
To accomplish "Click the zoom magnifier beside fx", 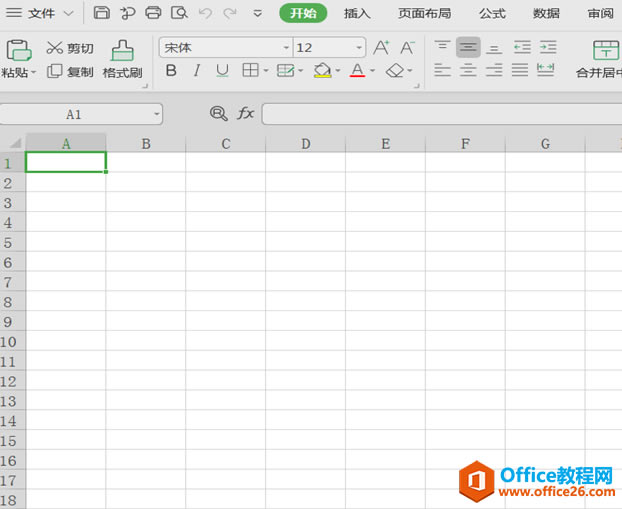I will (219, 113).
